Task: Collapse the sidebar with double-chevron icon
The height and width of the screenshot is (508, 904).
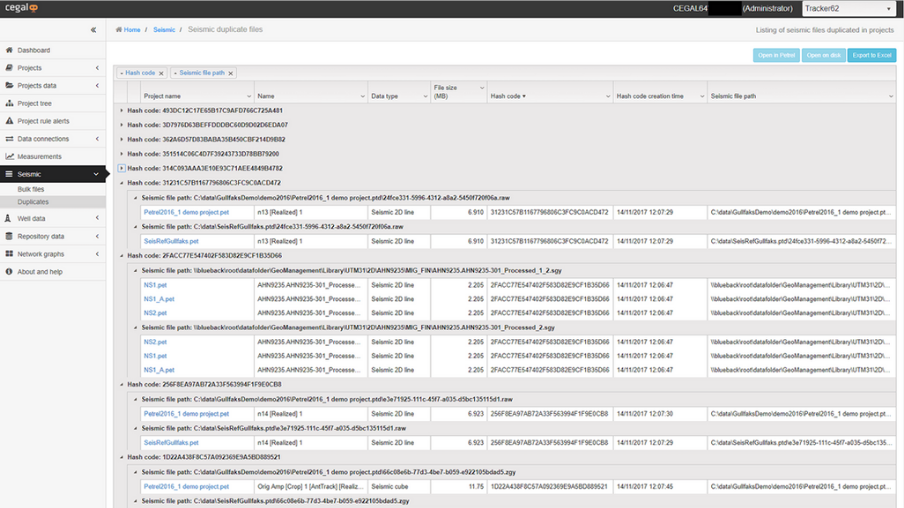Action: pyautogui.click(x=93, y=30)
